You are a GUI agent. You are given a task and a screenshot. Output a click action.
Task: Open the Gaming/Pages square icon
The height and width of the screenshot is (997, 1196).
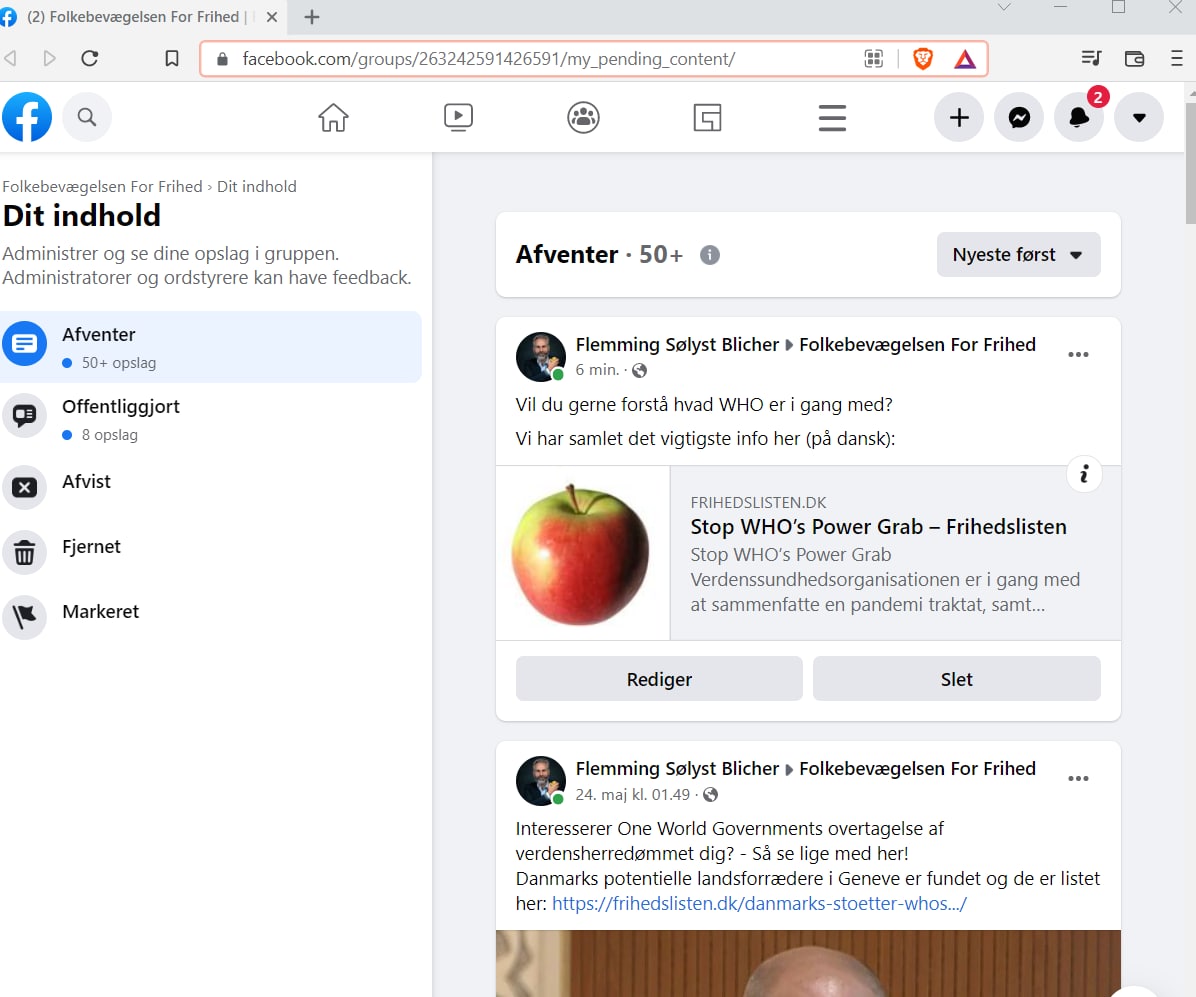(707, 117)
